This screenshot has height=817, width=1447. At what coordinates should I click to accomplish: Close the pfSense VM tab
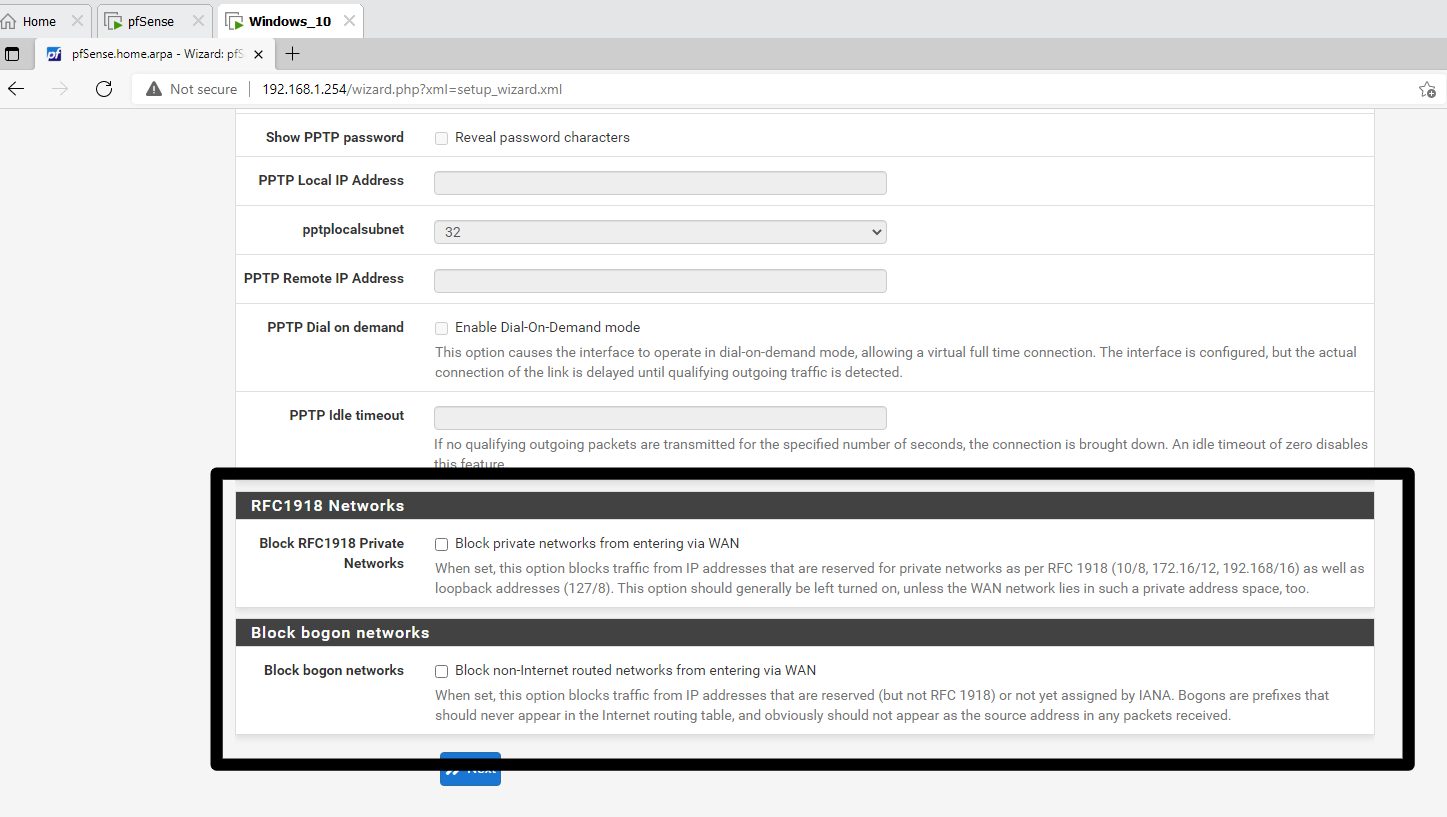point(196,21)
